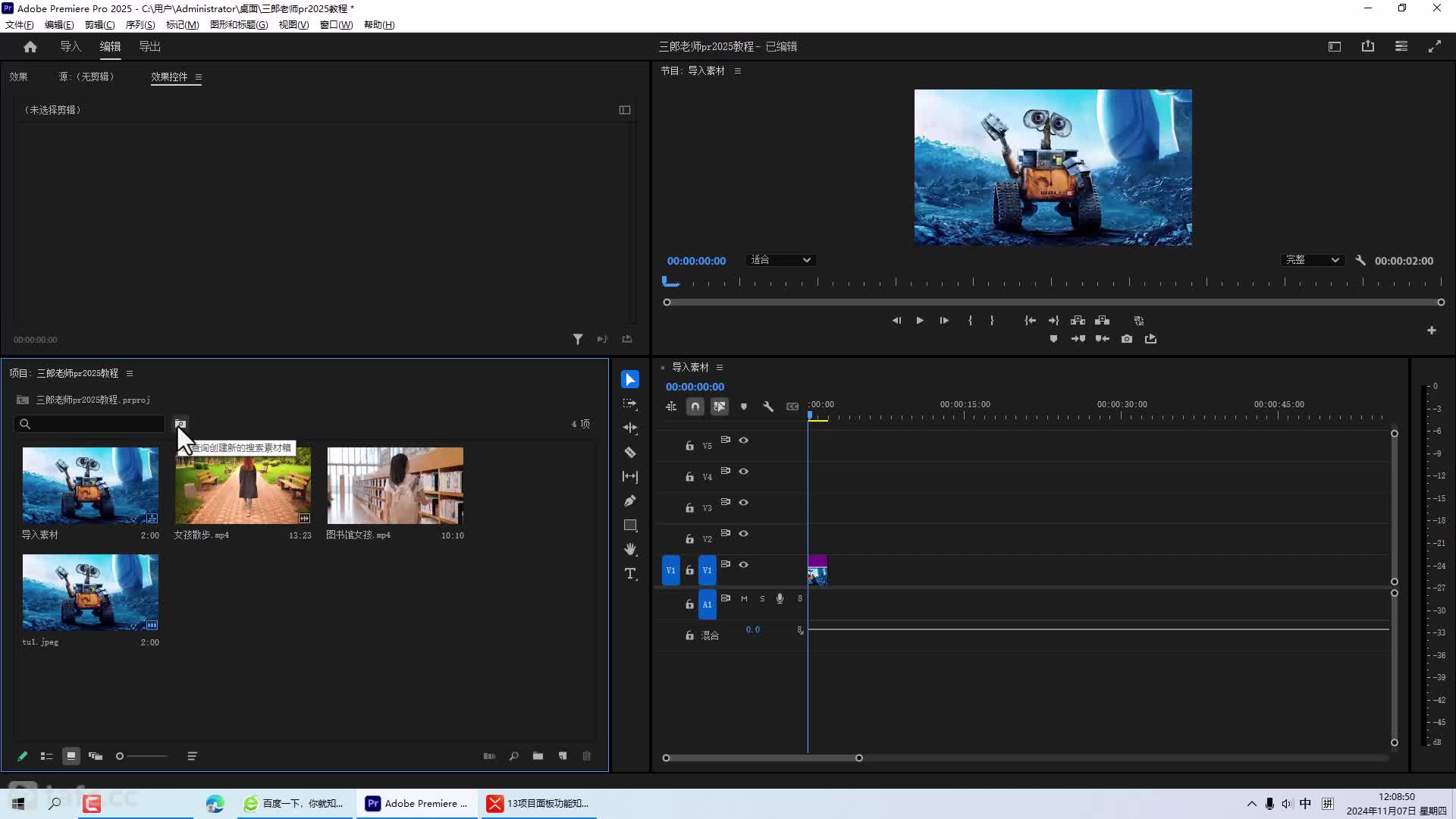Viewport: 1456px width, 819px height.
Task: Select the Razor tool
Action: click(630, 452)
